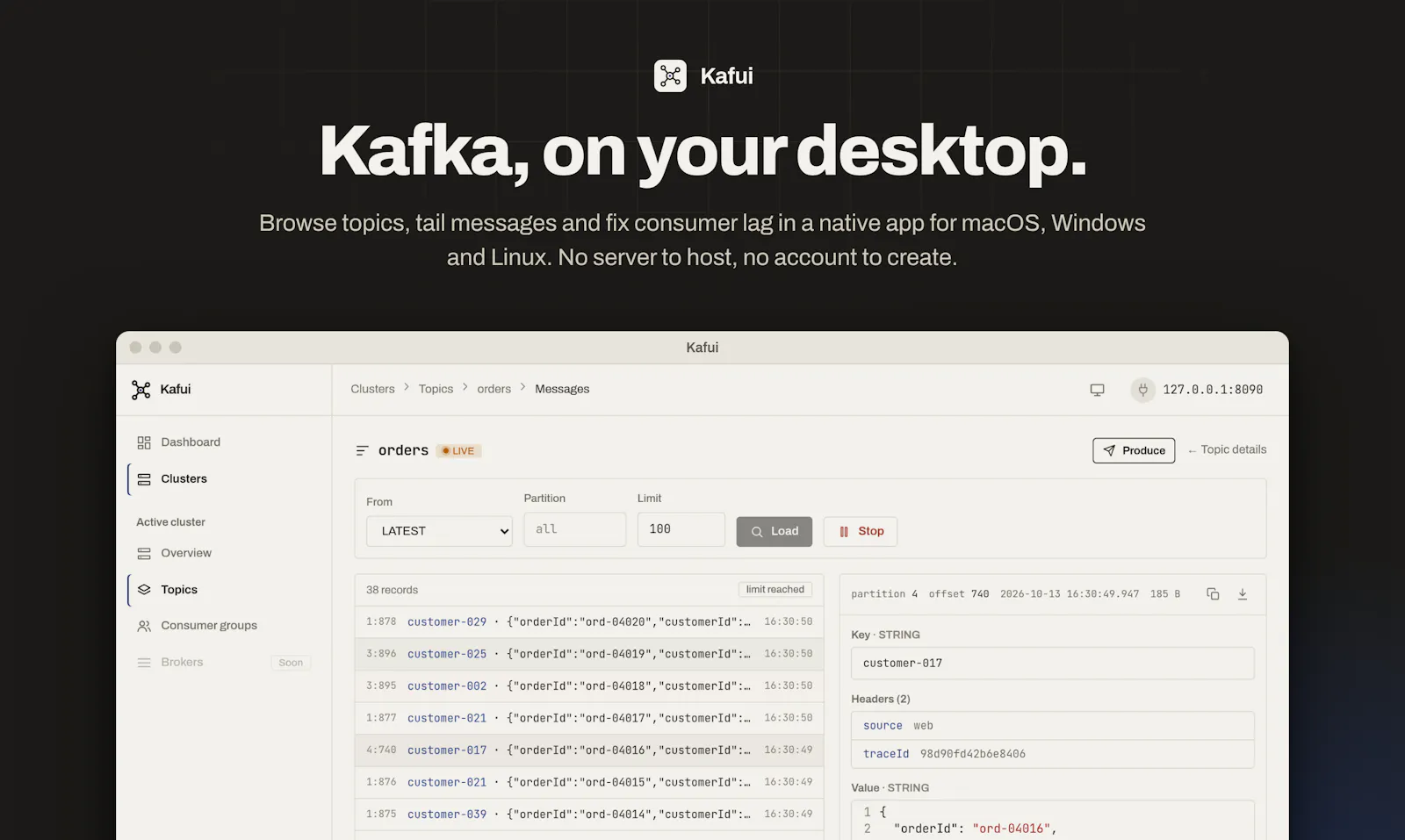1405x840 pixels.
Task: Stop the live message stream
Action: 861,531
